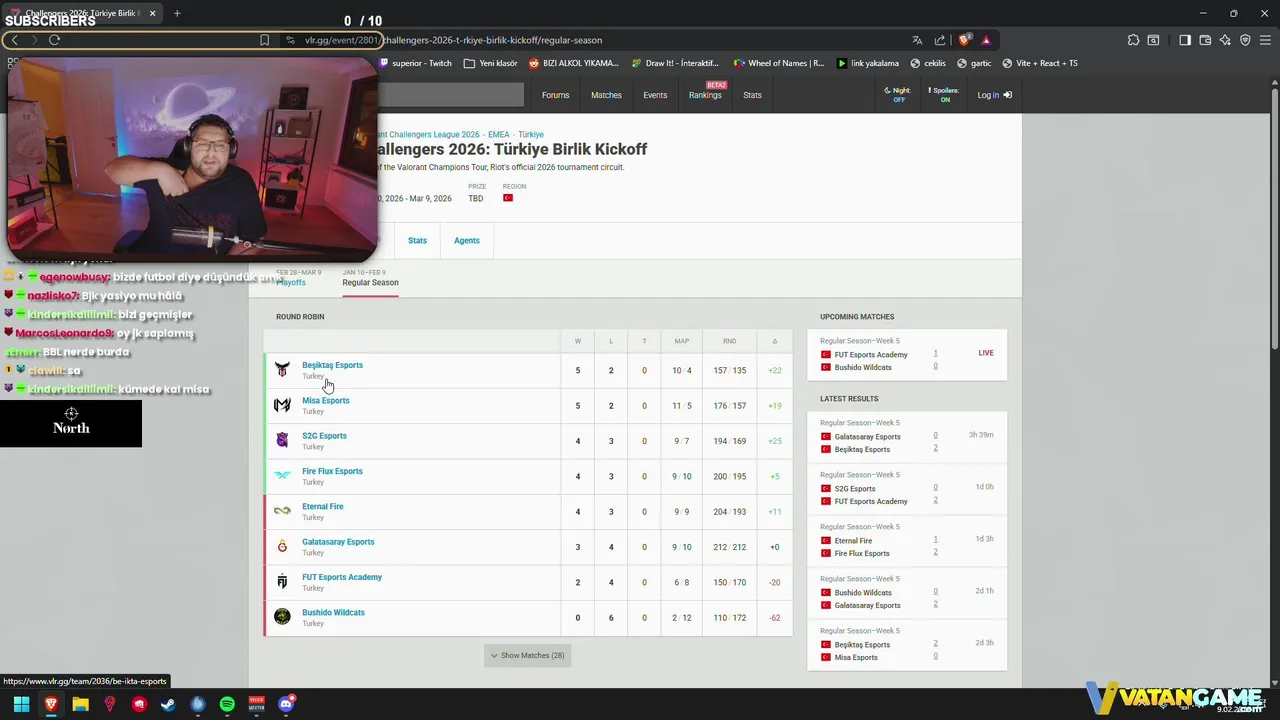
Task: Open a new browser tab with plus
Action: [x=177, y=13]
